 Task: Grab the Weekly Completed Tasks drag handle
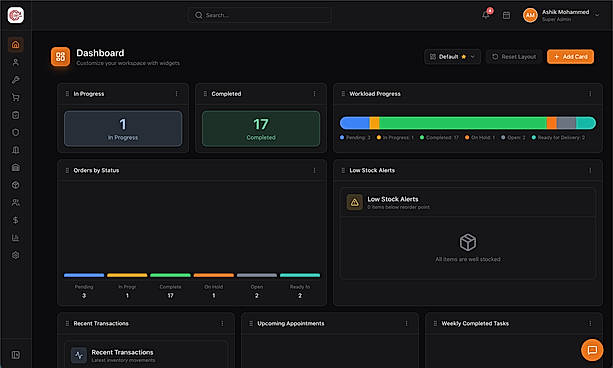(435, 323)
